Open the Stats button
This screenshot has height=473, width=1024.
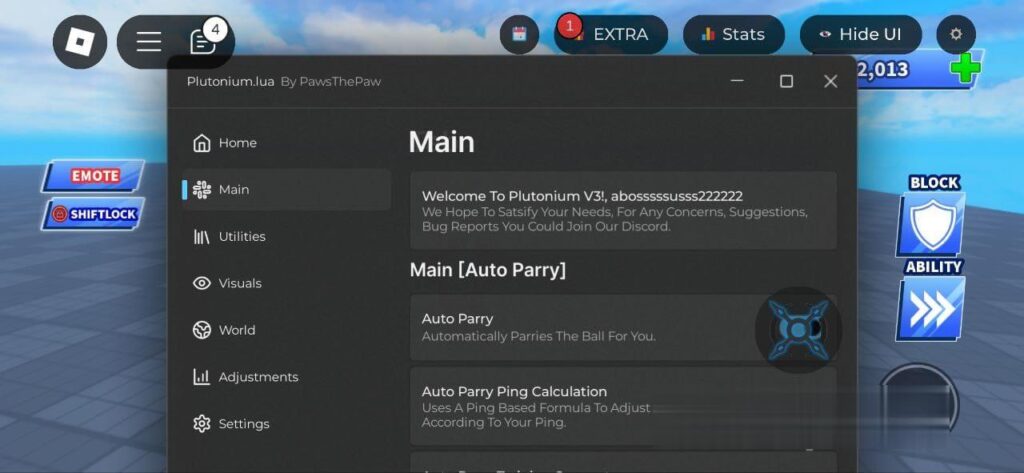(733, 34)
